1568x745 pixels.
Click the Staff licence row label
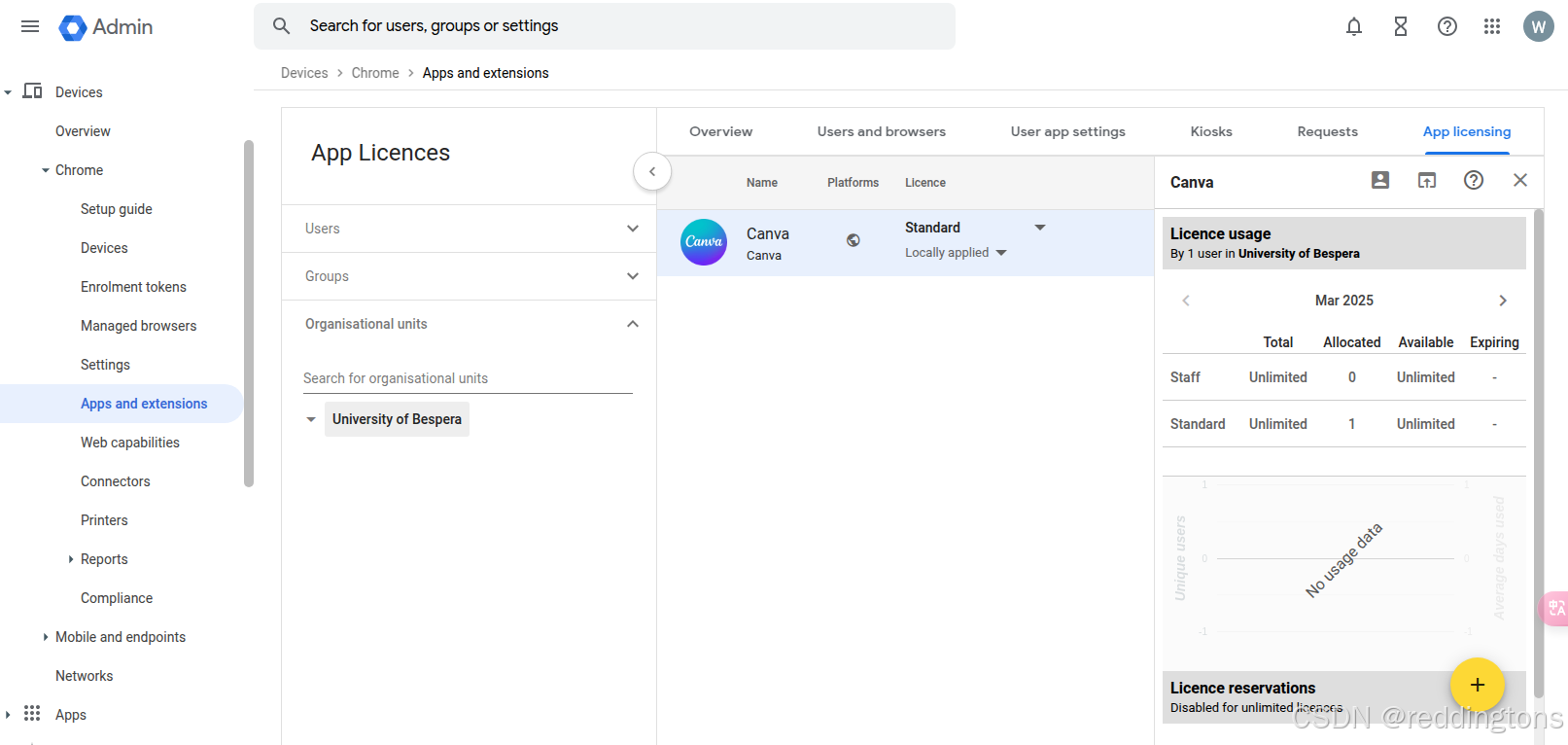tap(1185, 377)
